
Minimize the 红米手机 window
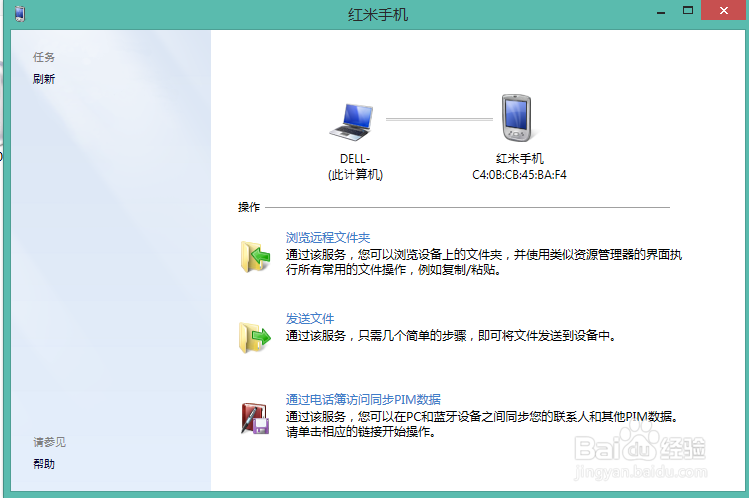661,11
